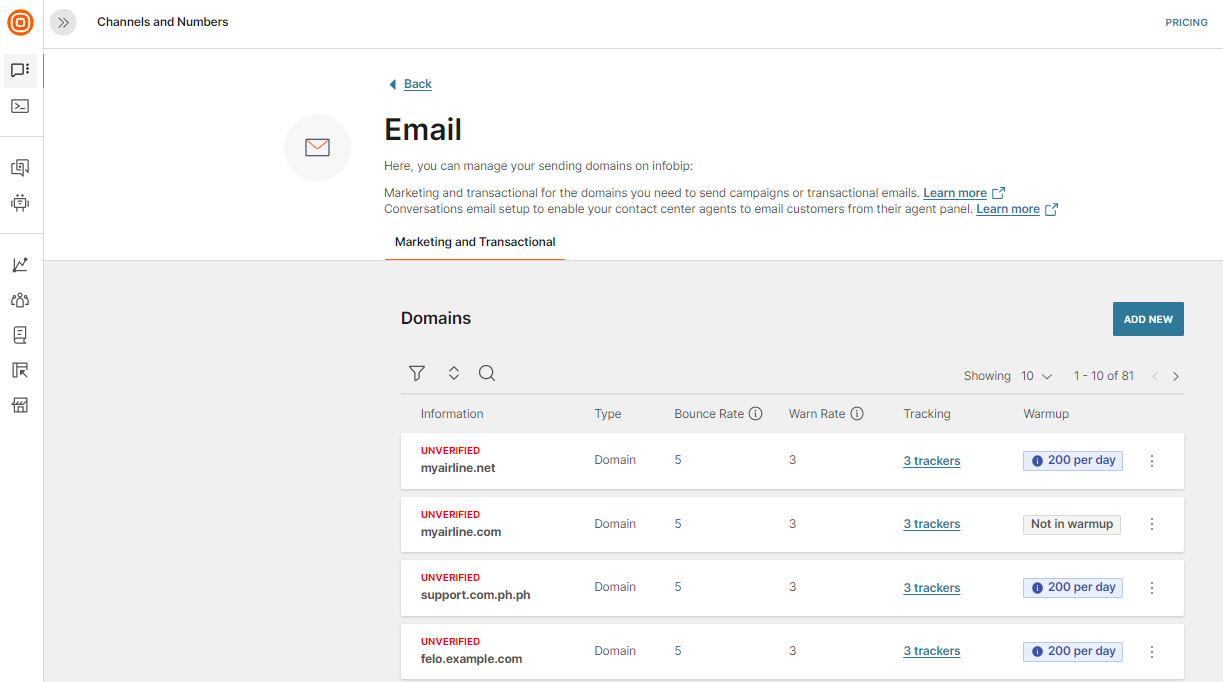Click the Bounce Rate info icon
Screen dimensions: 1223x682
coord(756,414)
